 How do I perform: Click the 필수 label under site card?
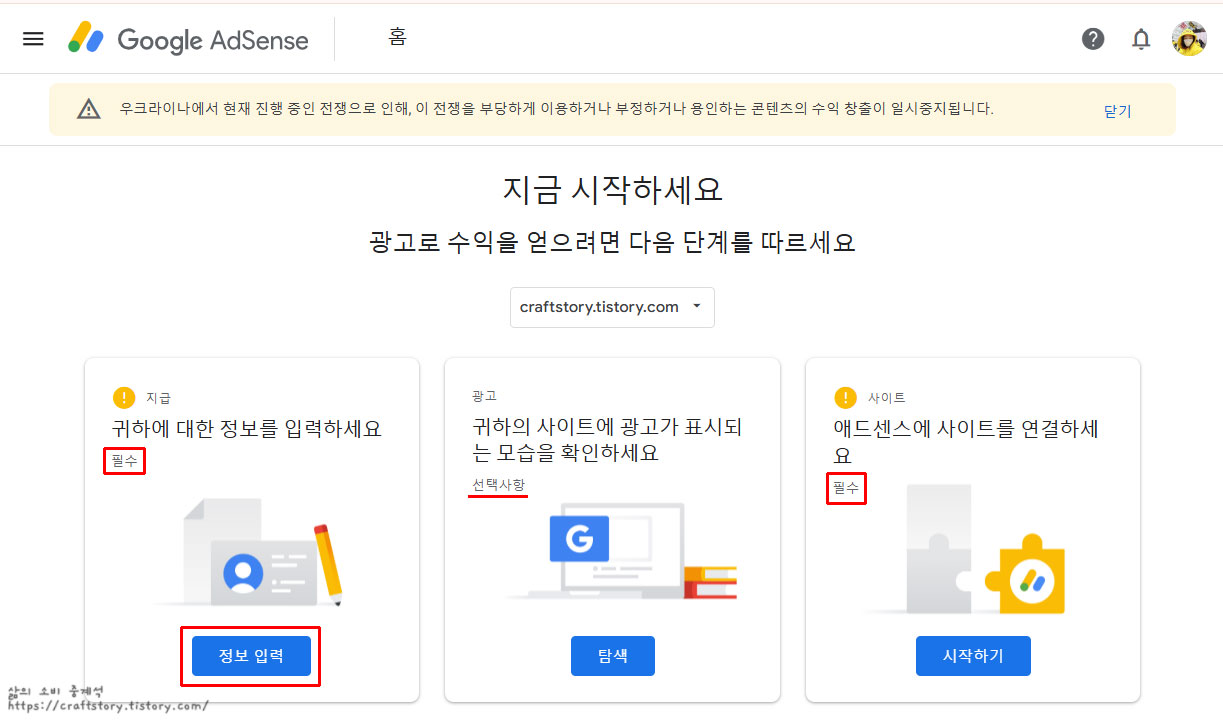(846, 489)
